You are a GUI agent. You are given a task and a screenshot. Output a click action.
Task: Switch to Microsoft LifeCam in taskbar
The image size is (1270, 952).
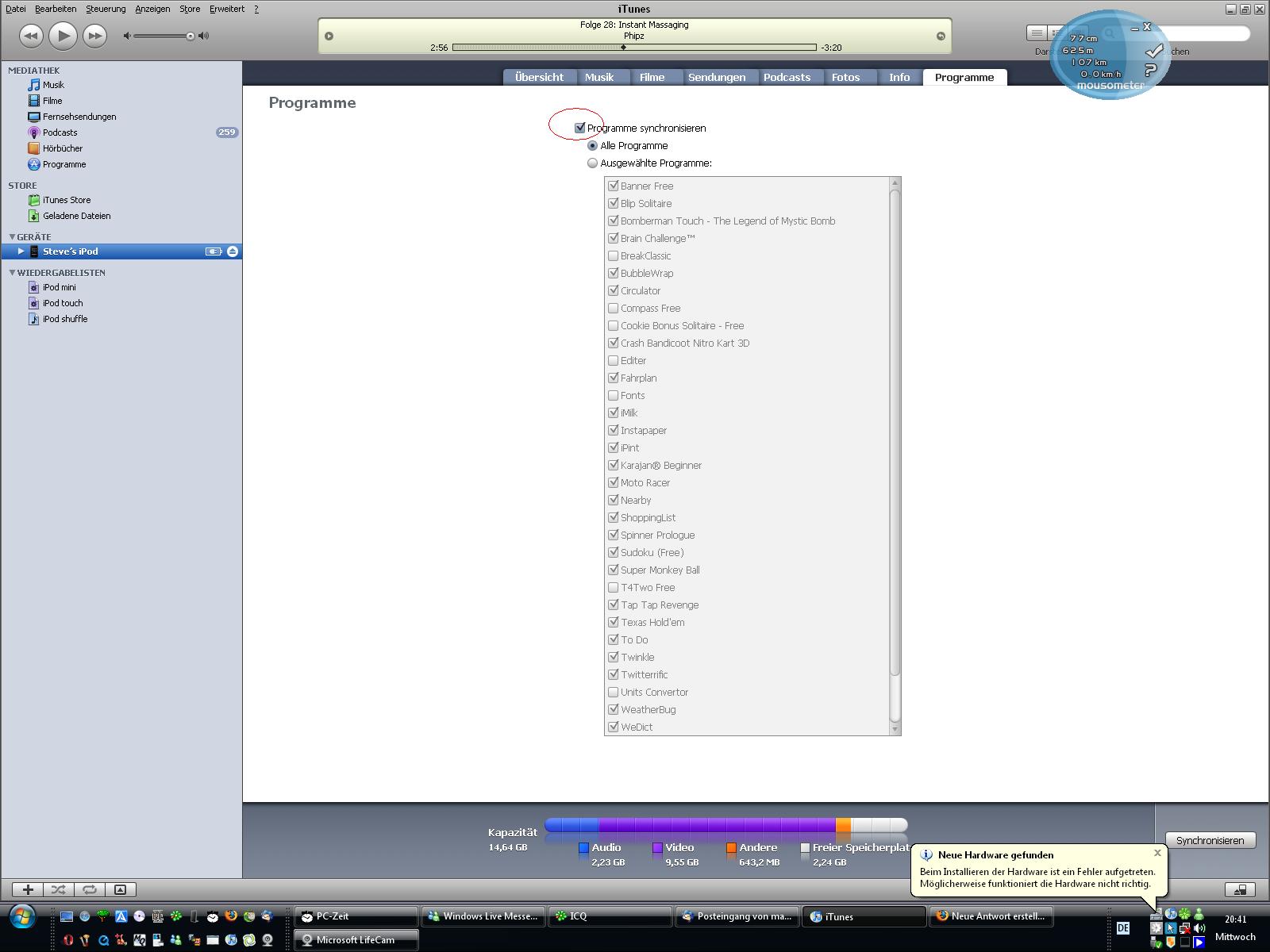[x=356, y=940]
